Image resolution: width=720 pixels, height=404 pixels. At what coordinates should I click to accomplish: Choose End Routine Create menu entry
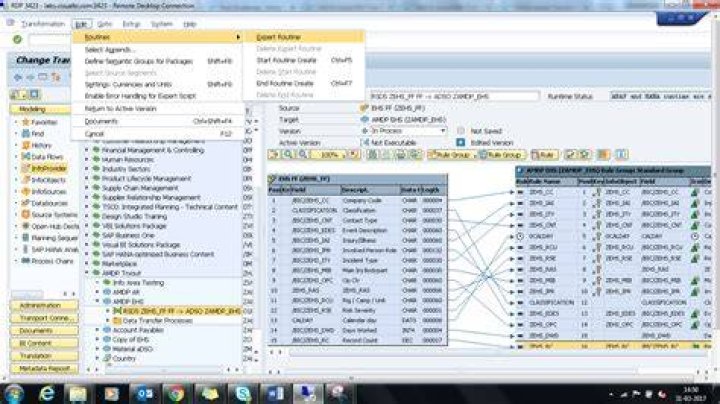coord(304,84)
